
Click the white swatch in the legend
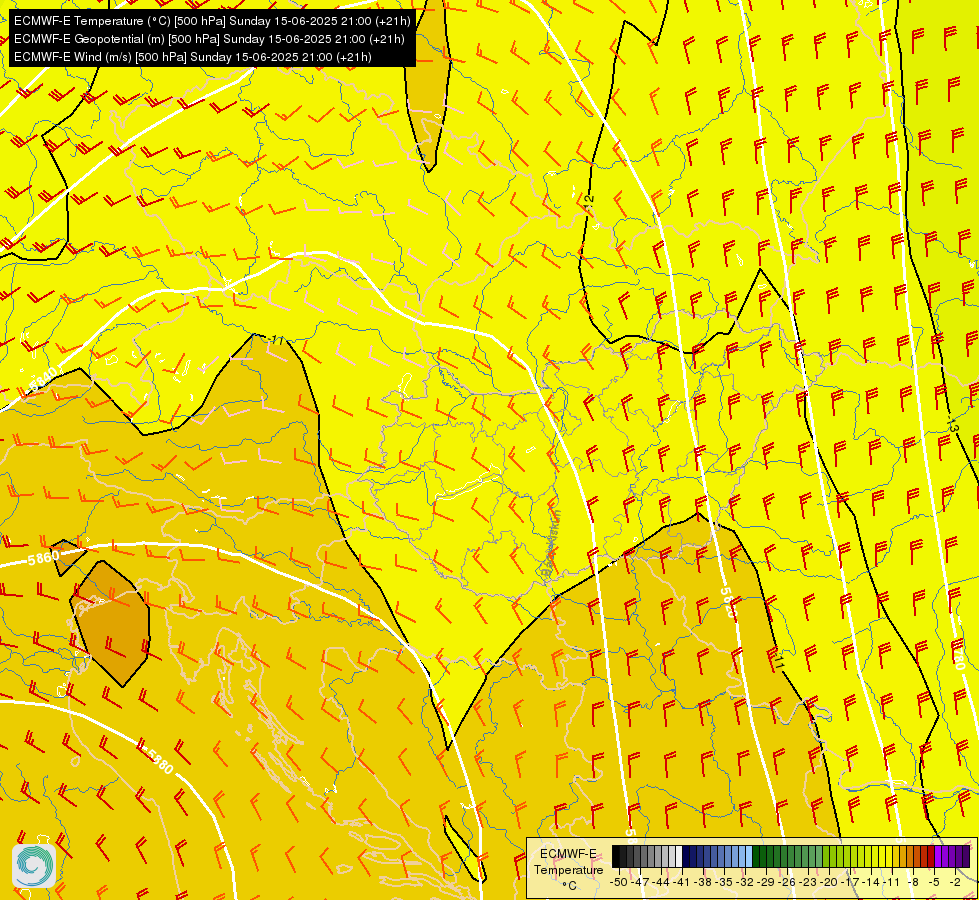(x=679, y=857)
